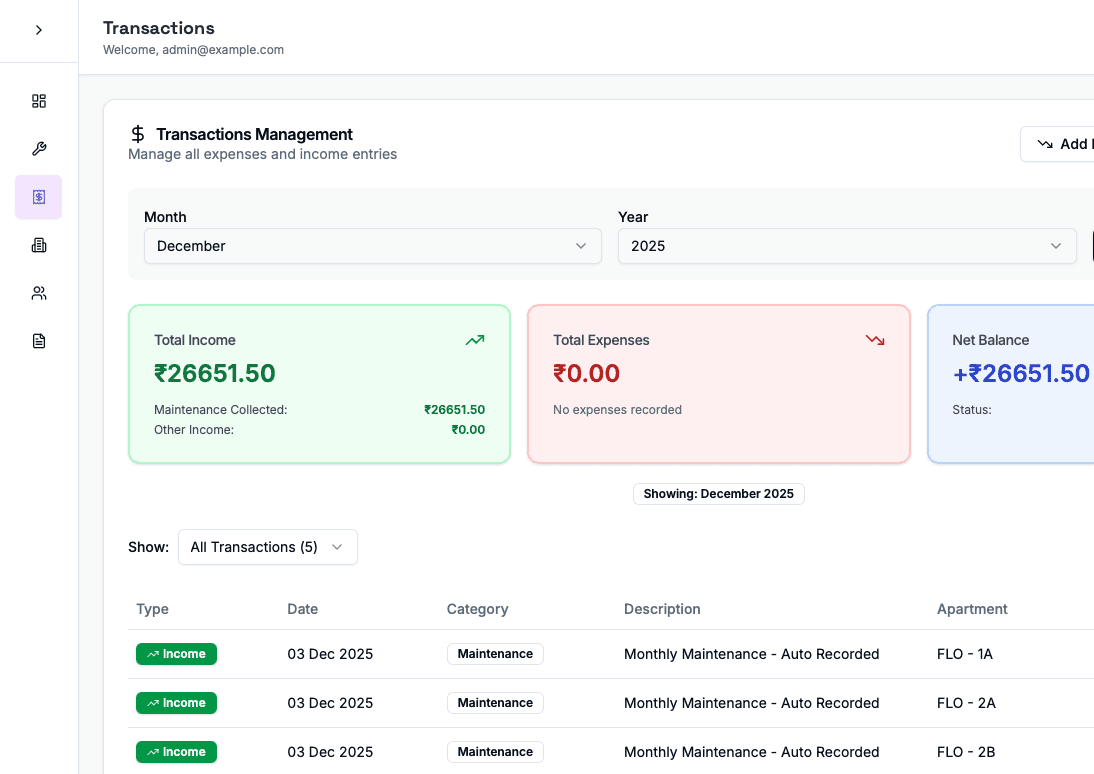Open the Dashboard grid icon in sidebar
The image size is (1094, 774).
click(x=38, y=101)
